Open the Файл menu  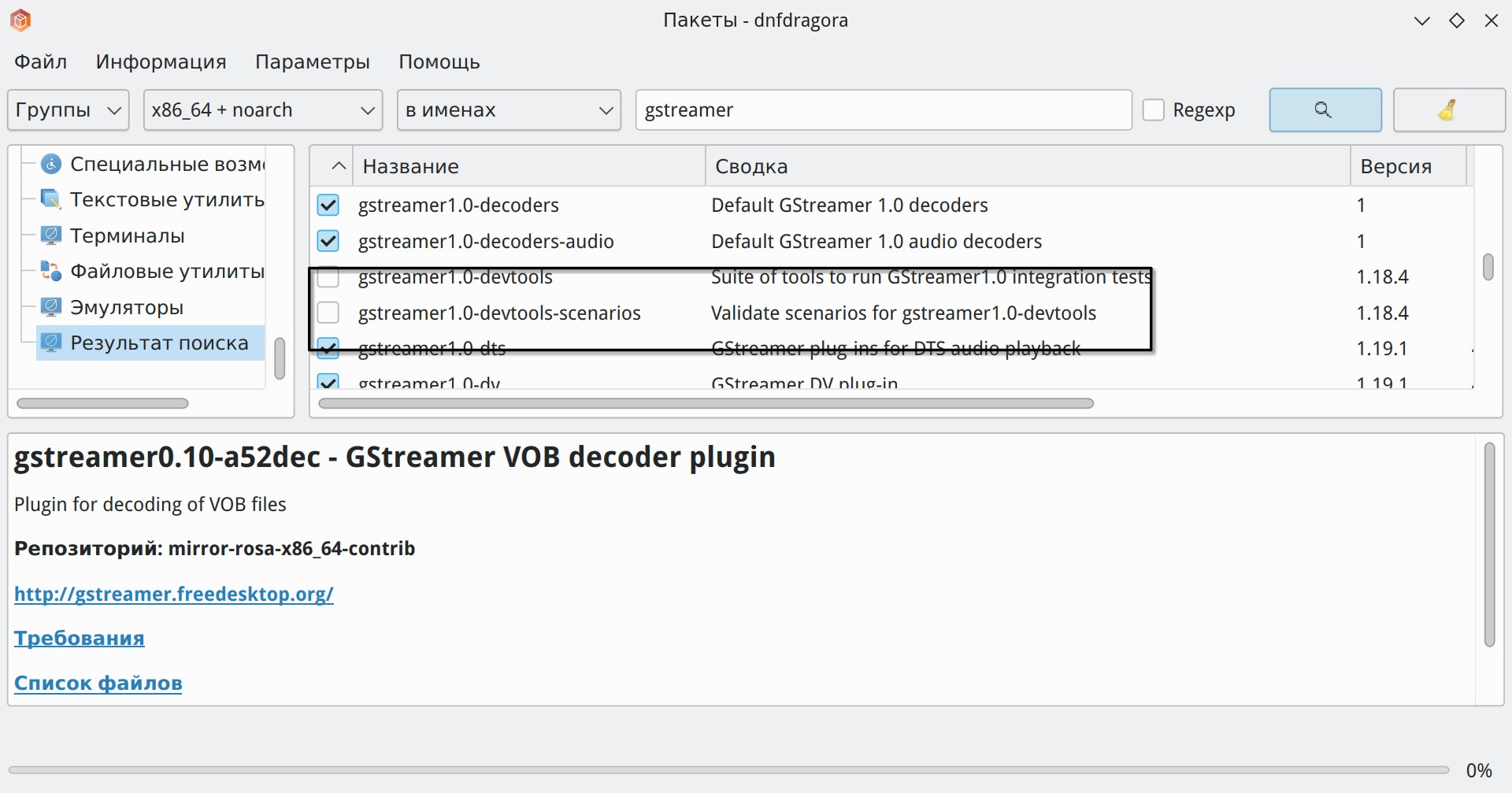(x=41, y=62)
